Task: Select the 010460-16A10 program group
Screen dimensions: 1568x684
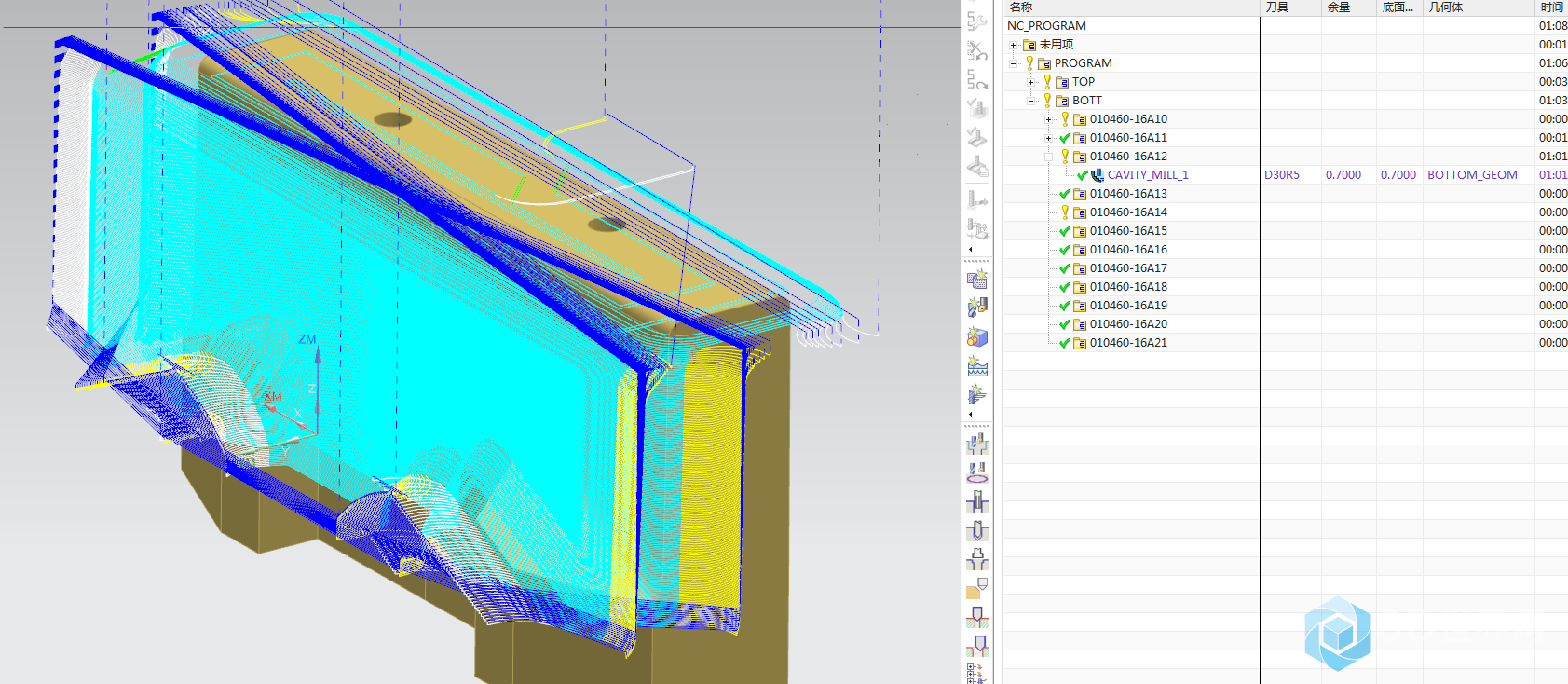Action: point(1128,119)
